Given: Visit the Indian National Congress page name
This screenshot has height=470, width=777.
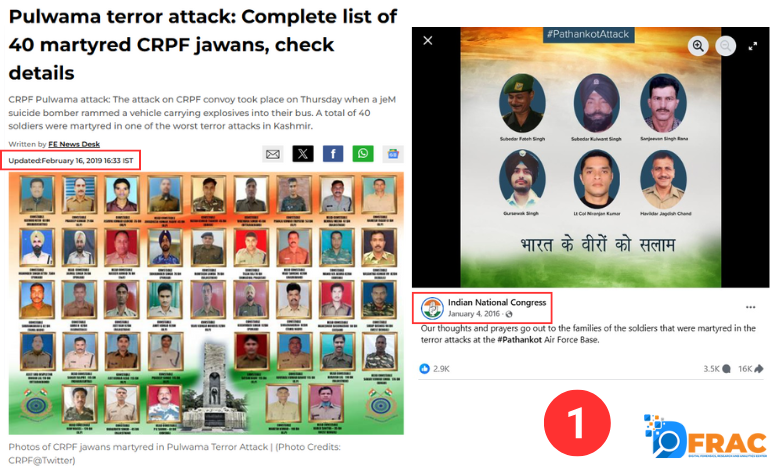Looking at the screenshot, I should click(497, 302).
